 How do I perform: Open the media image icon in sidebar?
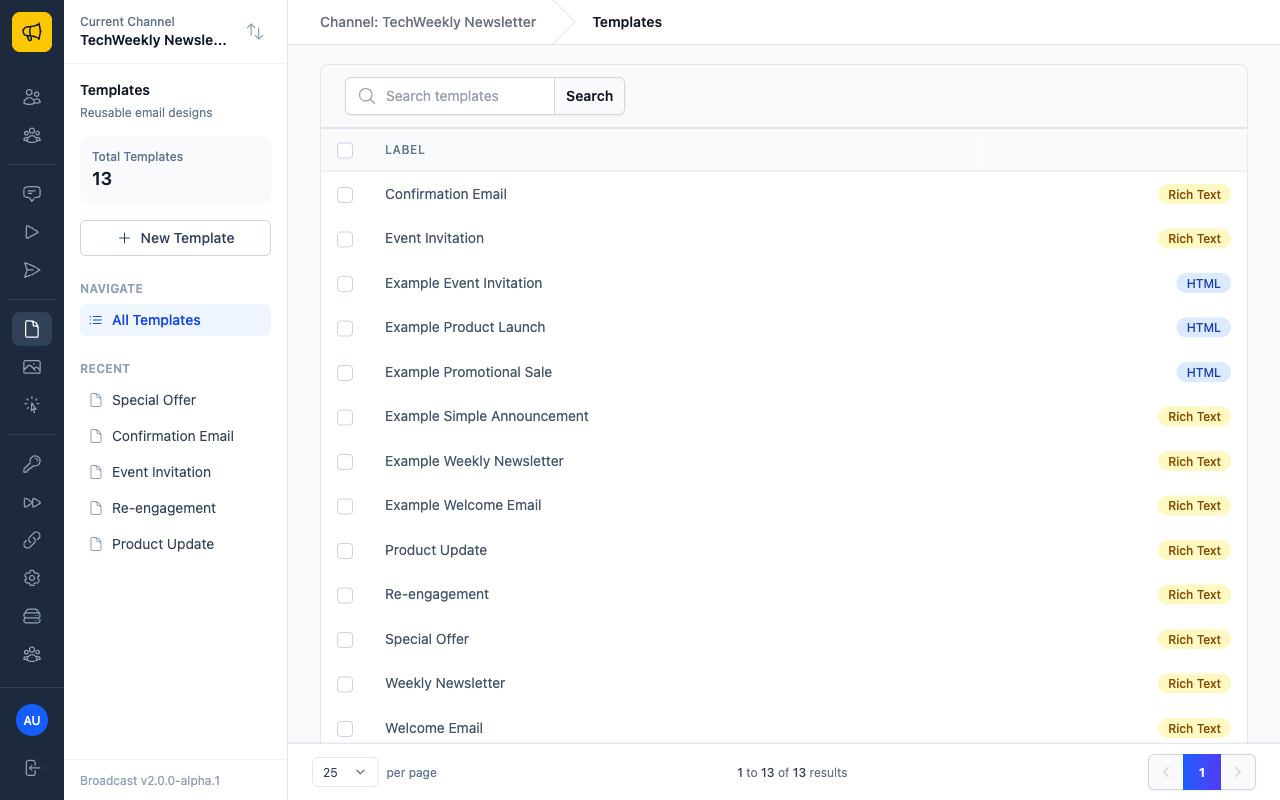[x=32, y=367]
